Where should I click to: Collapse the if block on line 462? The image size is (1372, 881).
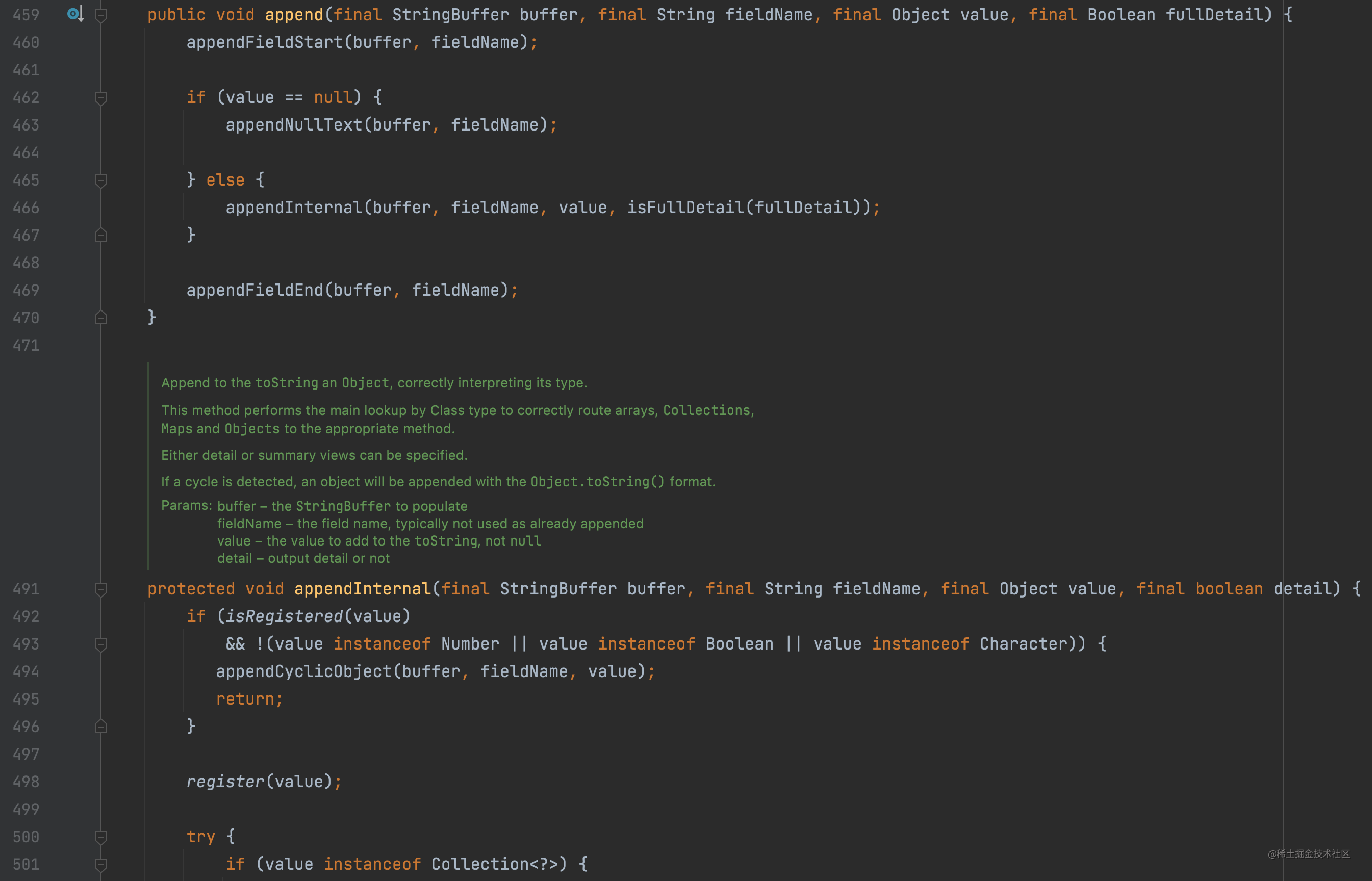(x=101, y=97)
